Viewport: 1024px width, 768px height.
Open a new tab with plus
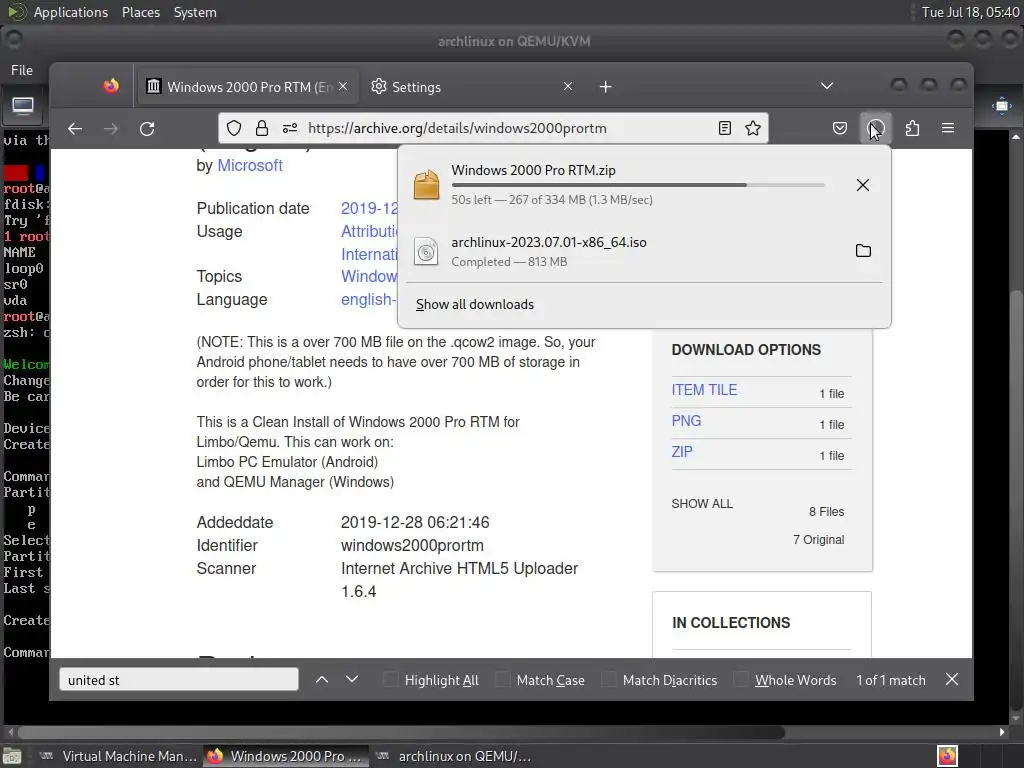(x=605, y=87)
